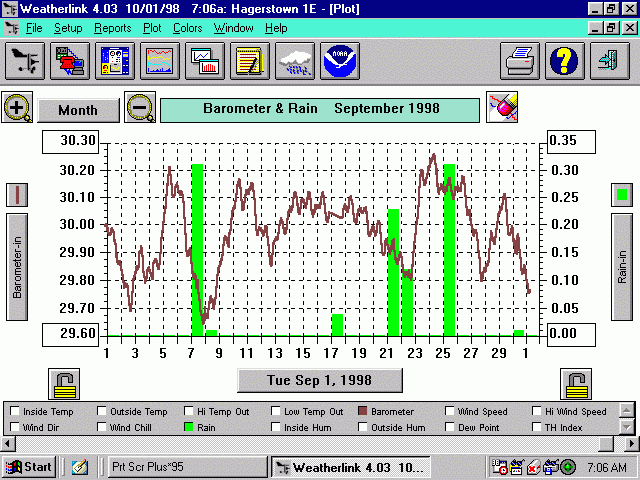Screen dimensions: 640x480
Task: Enable the Dew Point checkbox
Action: pyautogui.click(x=449, y=427)
